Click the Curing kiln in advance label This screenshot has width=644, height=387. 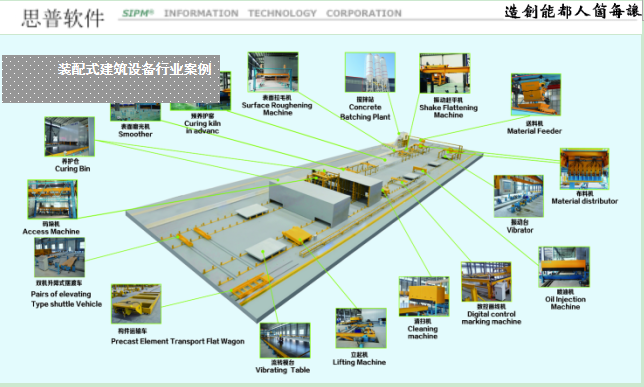pyautogui.click(x=202, y=127)
